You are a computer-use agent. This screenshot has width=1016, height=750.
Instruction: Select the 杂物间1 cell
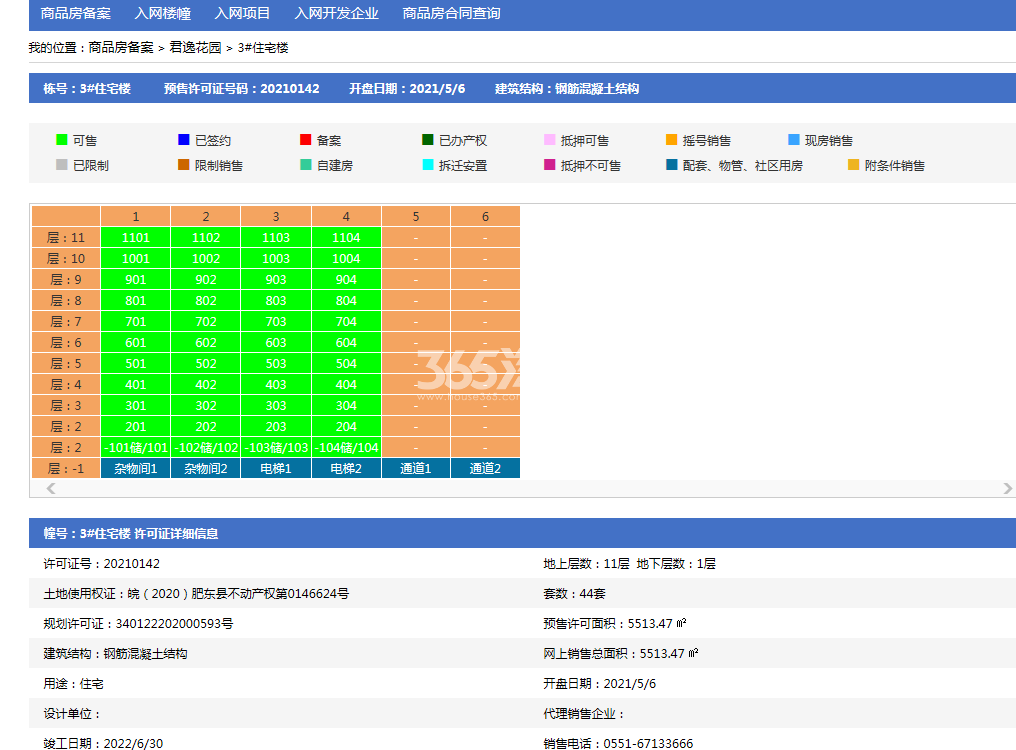(135, 468)
